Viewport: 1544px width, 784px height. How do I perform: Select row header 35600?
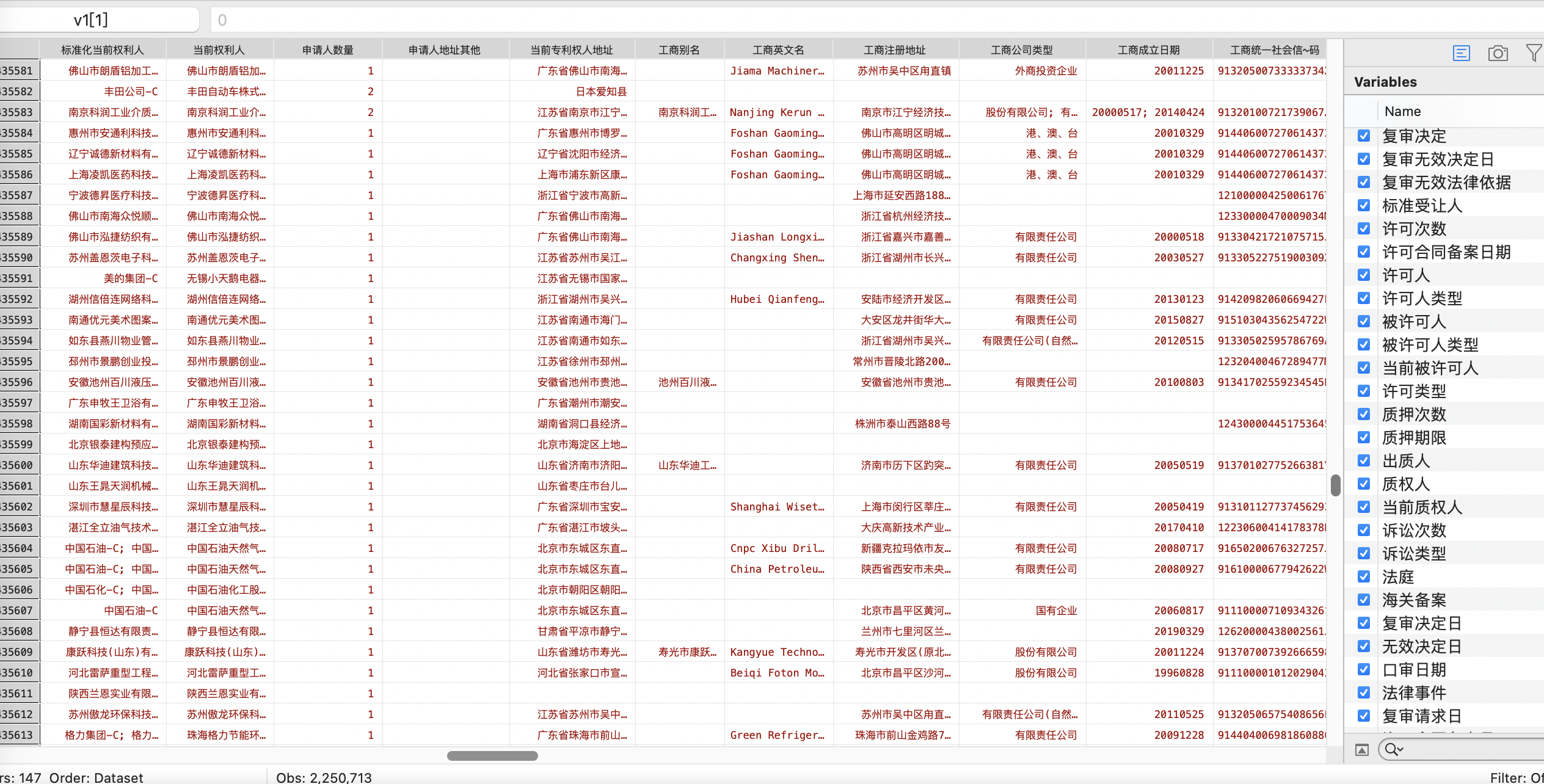pyautogui.click(x=18, y=465)
